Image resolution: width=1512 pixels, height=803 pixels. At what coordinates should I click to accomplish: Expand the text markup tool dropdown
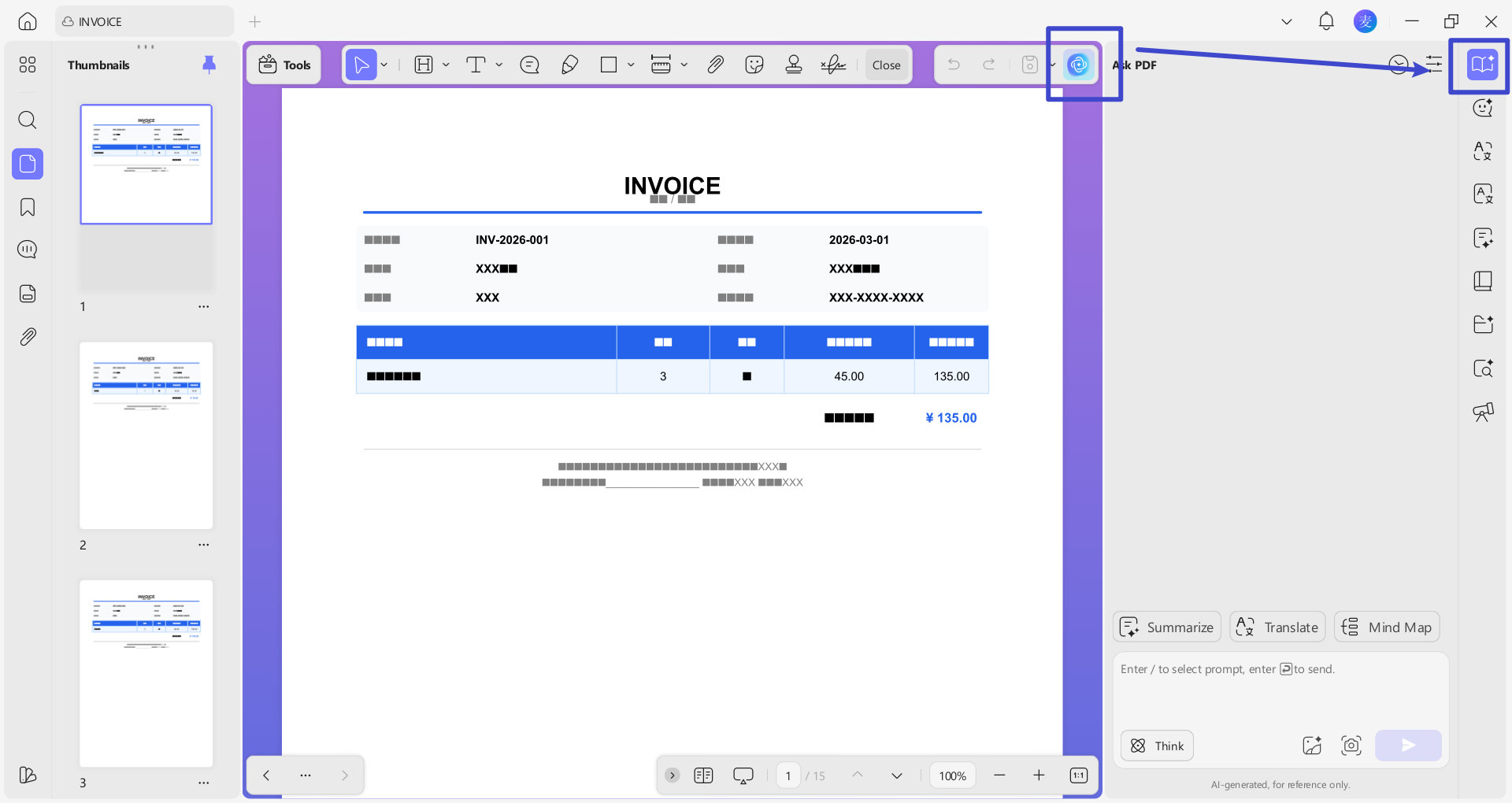pos(446,65)
